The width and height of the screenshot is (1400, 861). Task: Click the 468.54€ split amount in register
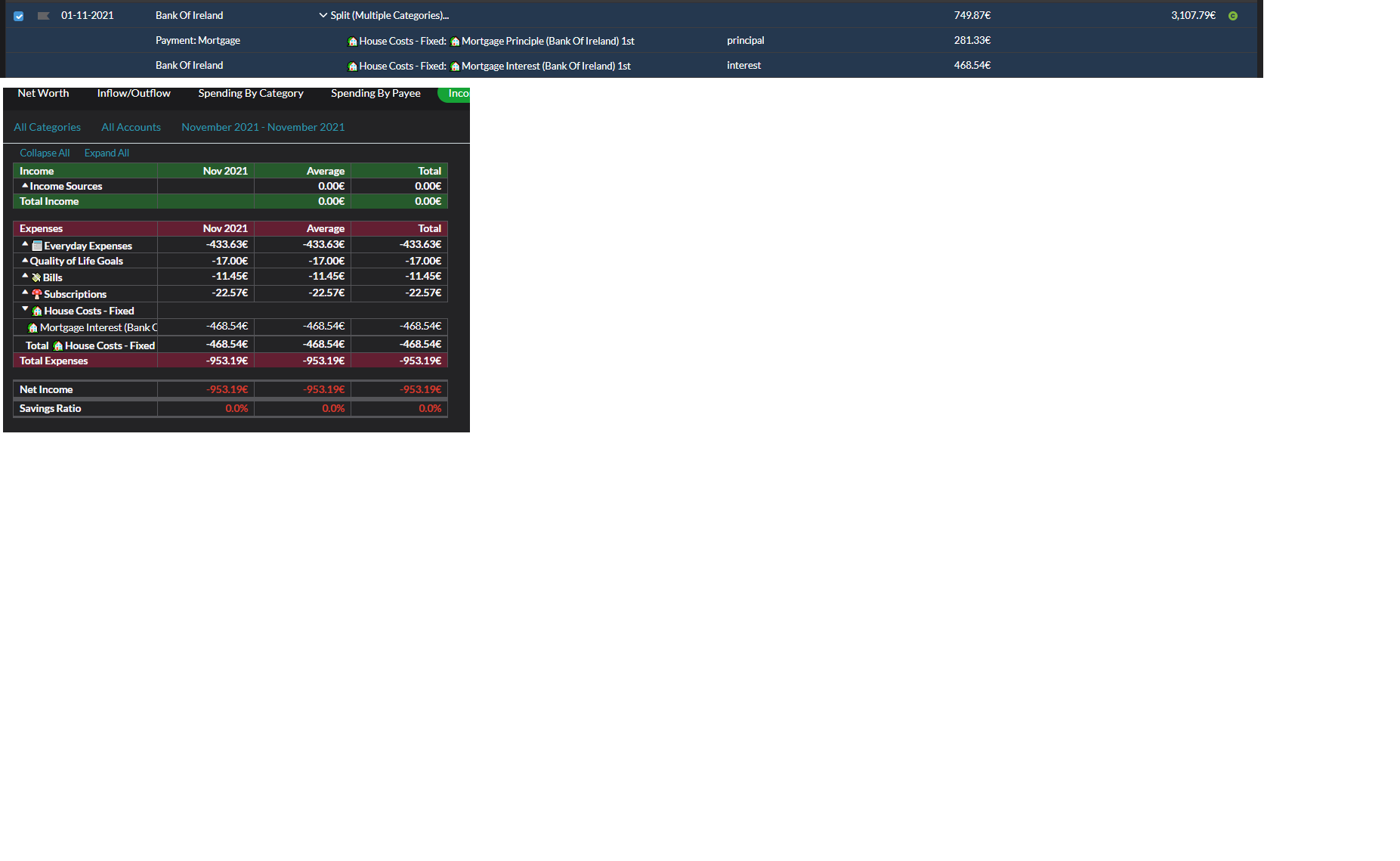(972, 65)
